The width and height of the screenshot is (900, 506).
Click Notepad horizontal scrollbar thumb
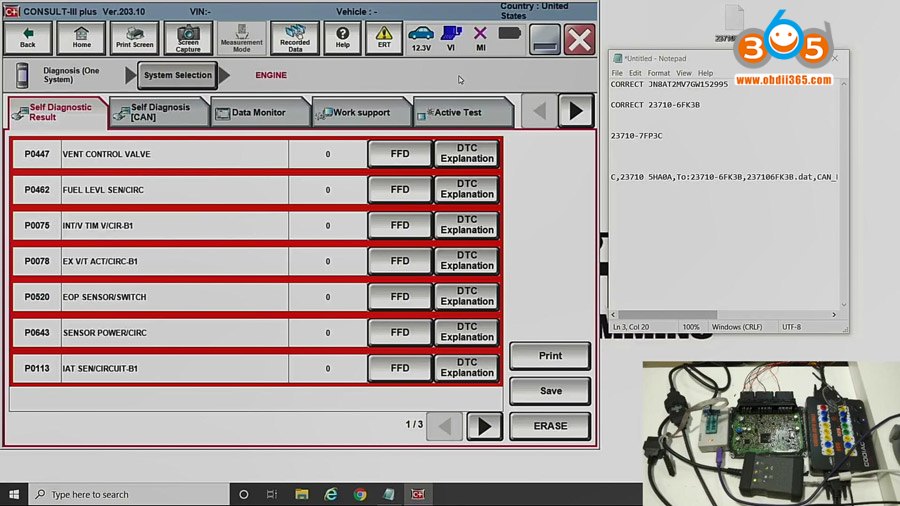point(668,314)
